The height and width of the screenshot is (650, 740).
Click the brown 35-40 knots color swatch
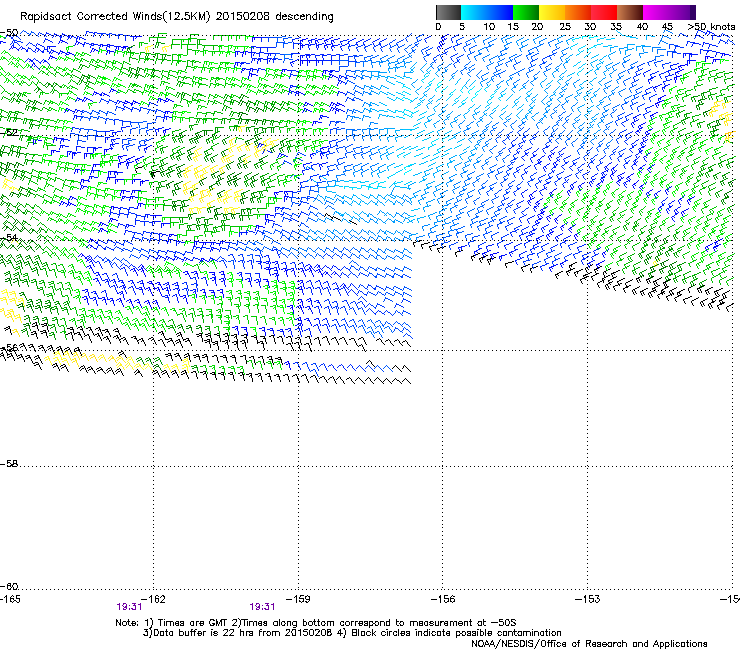630,12
